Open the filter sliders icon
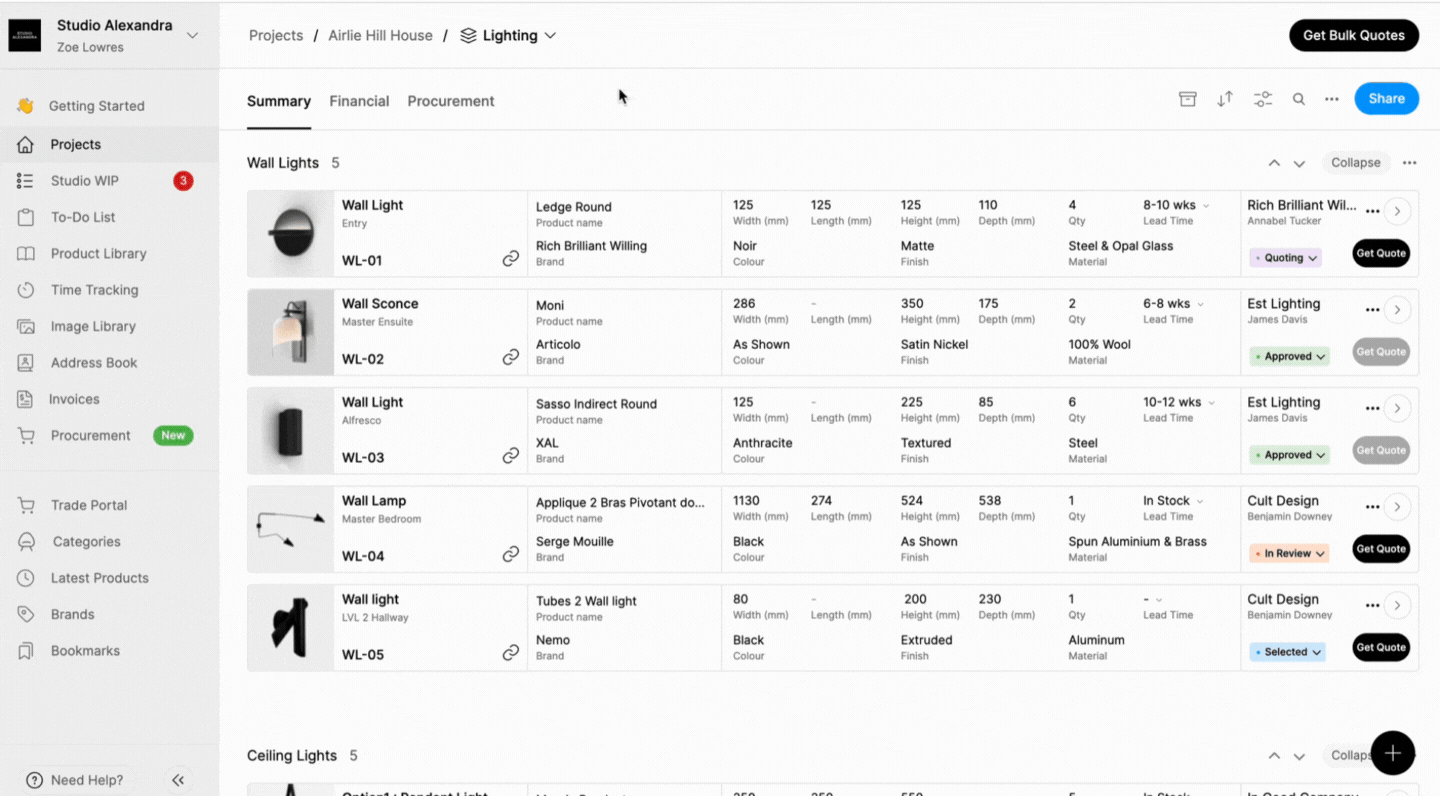Image resolution: width=1440 pixels, height=796 pixels. pyautogui.click(x=1263, y=99)
